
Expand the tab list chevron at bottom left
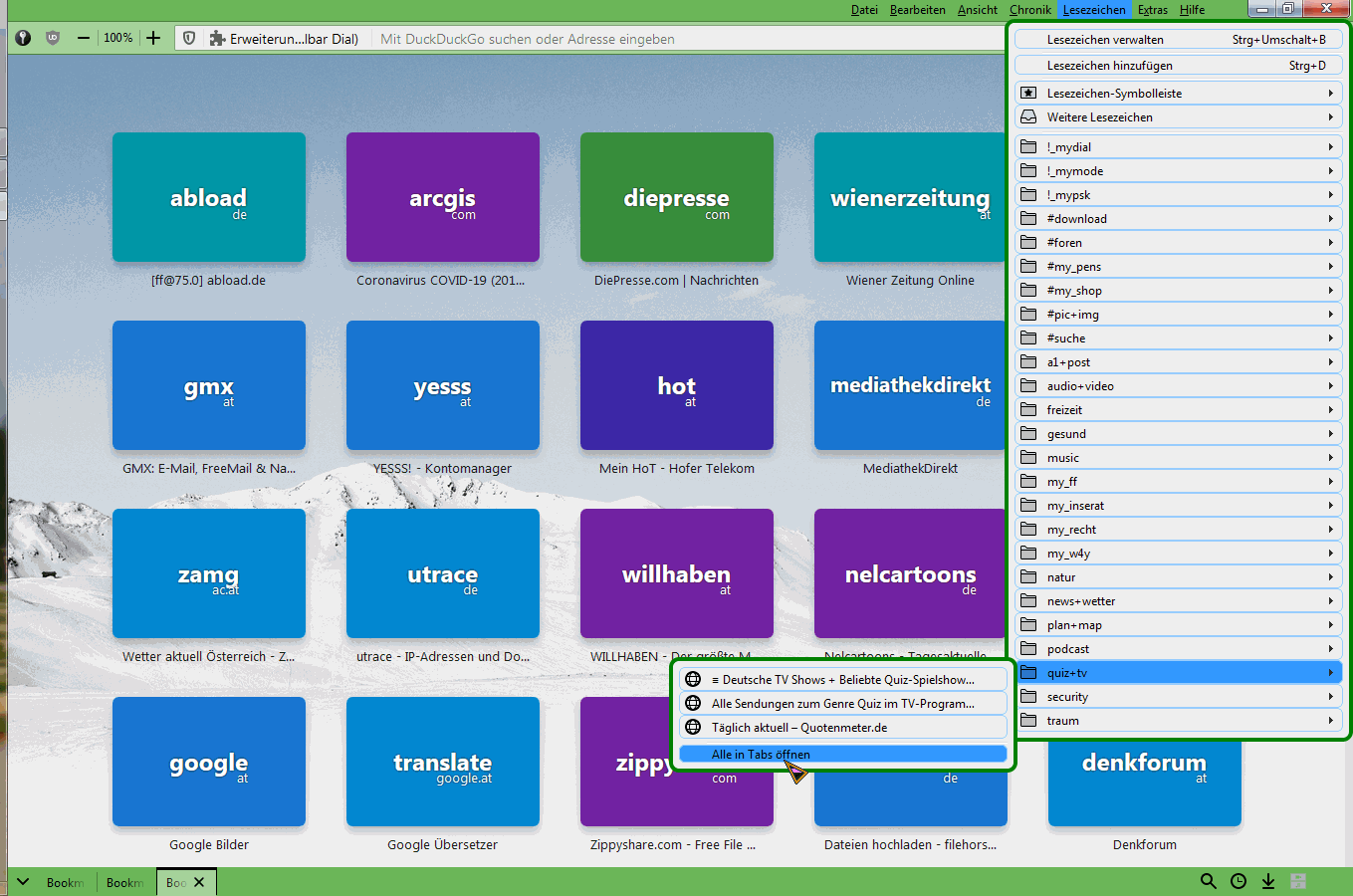(x=24, y=882)
